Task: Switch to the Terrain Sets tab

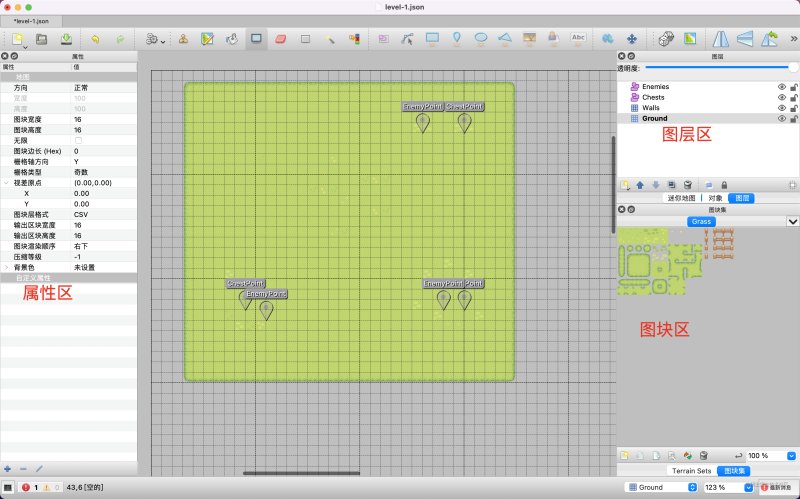Action: tap(691, 471)
